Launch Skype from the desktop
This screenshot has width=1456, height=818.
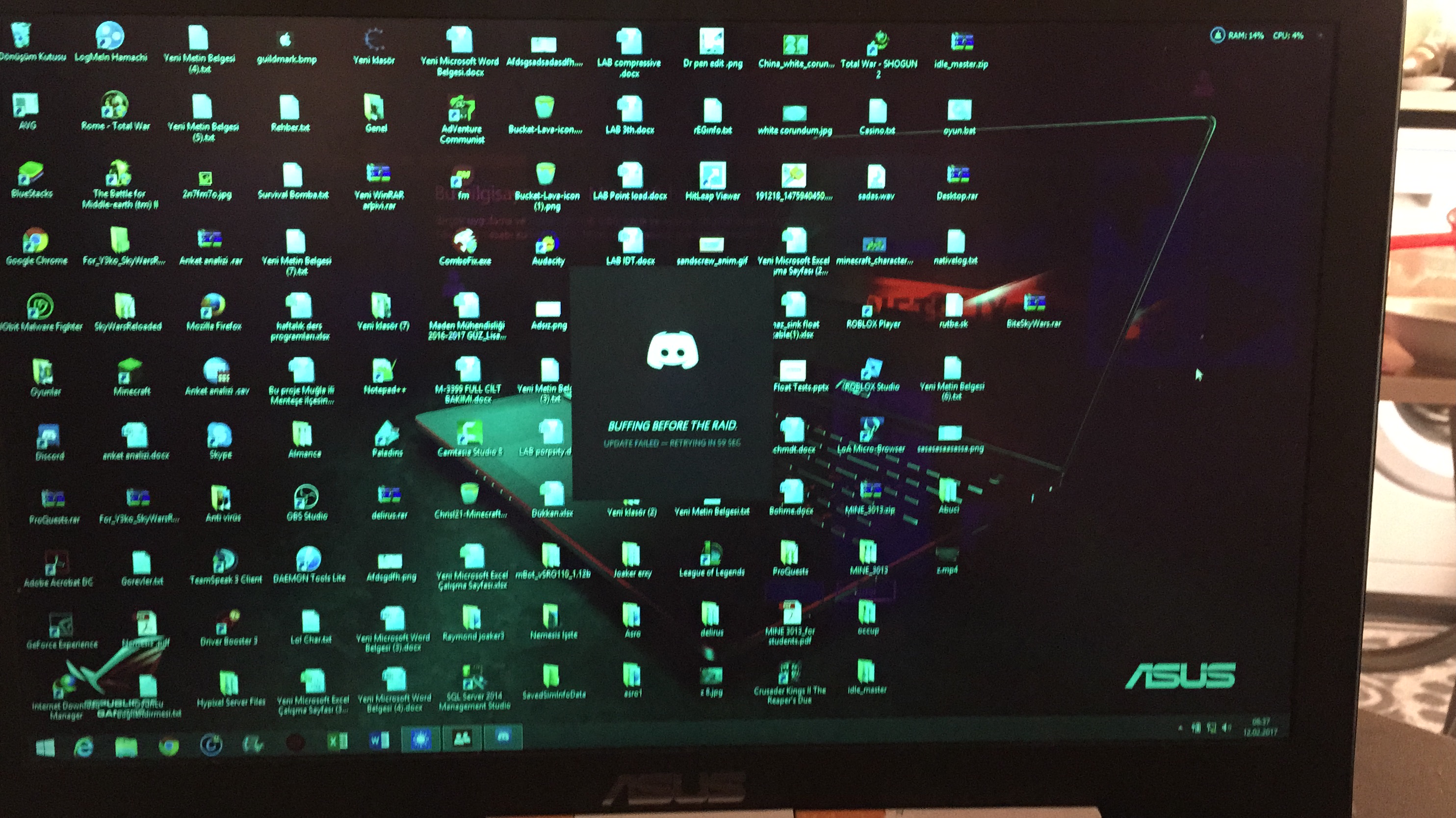click(x=220, y=441)
